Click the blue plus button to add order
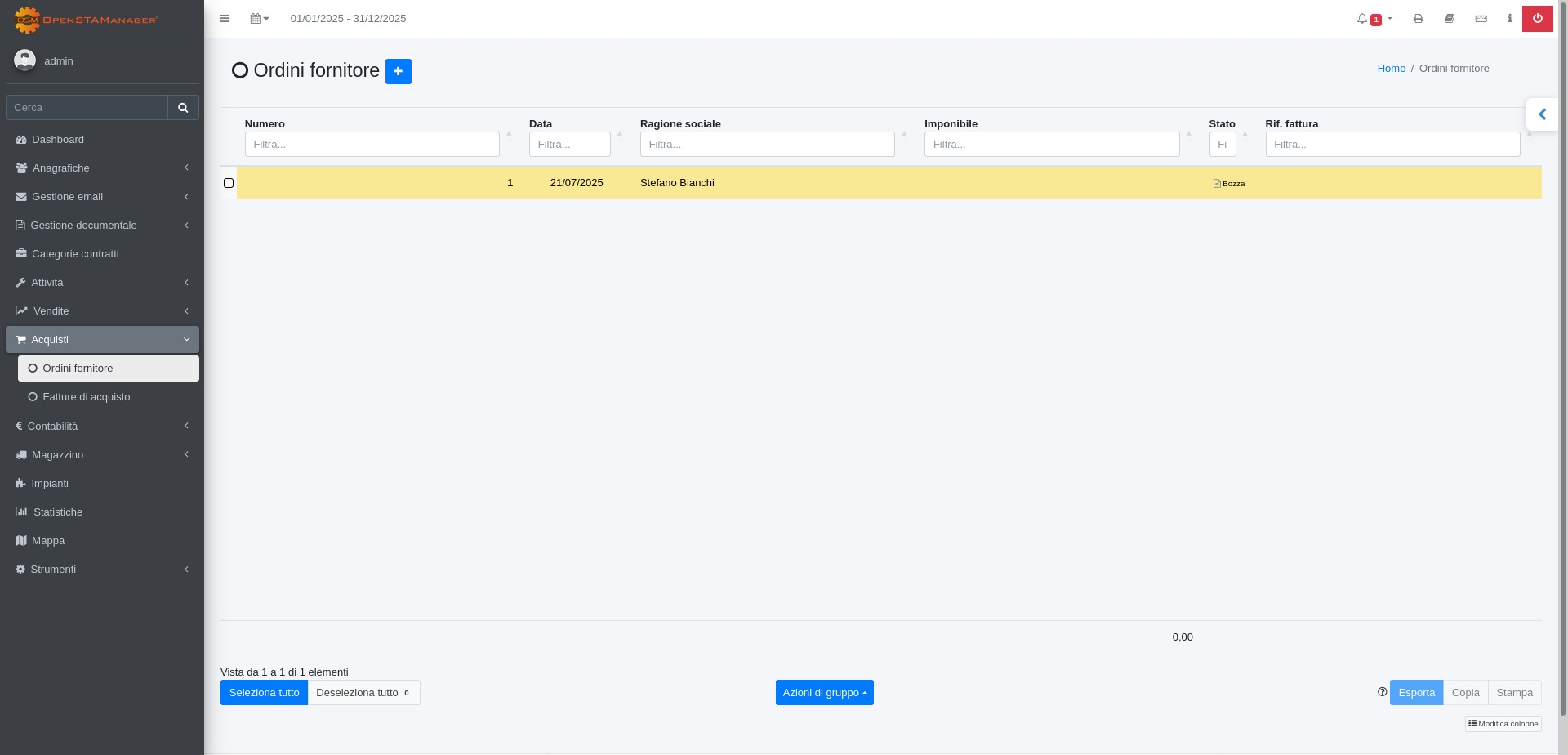 pos(398,71)
